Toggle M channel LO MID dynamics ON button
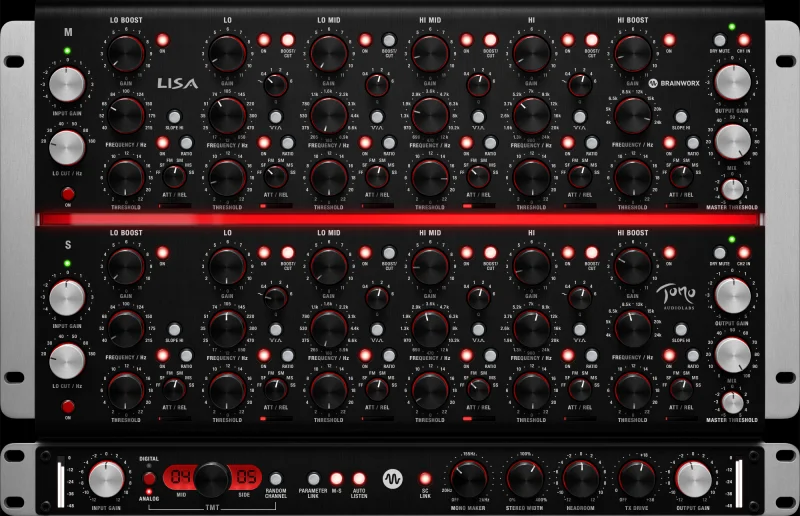This screenshot has height=516, width=800. click(x=365, y=142)
